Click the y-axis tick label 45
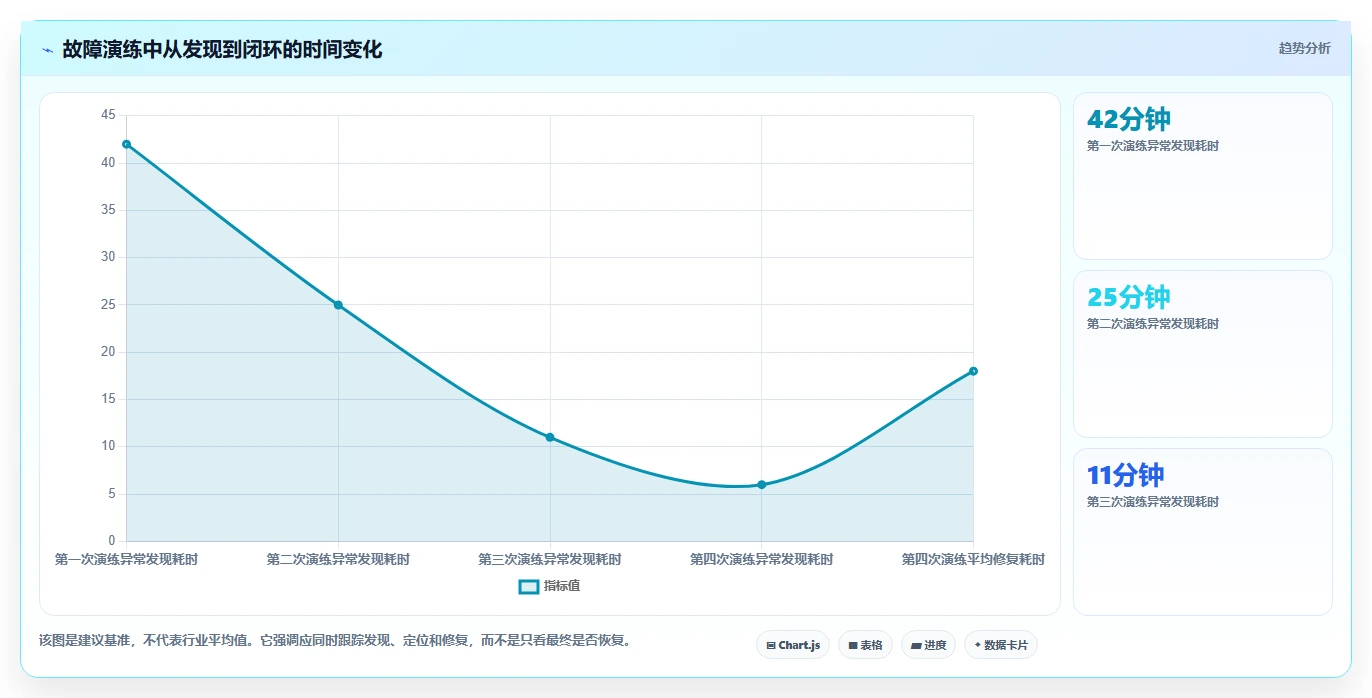 [108, 115]
